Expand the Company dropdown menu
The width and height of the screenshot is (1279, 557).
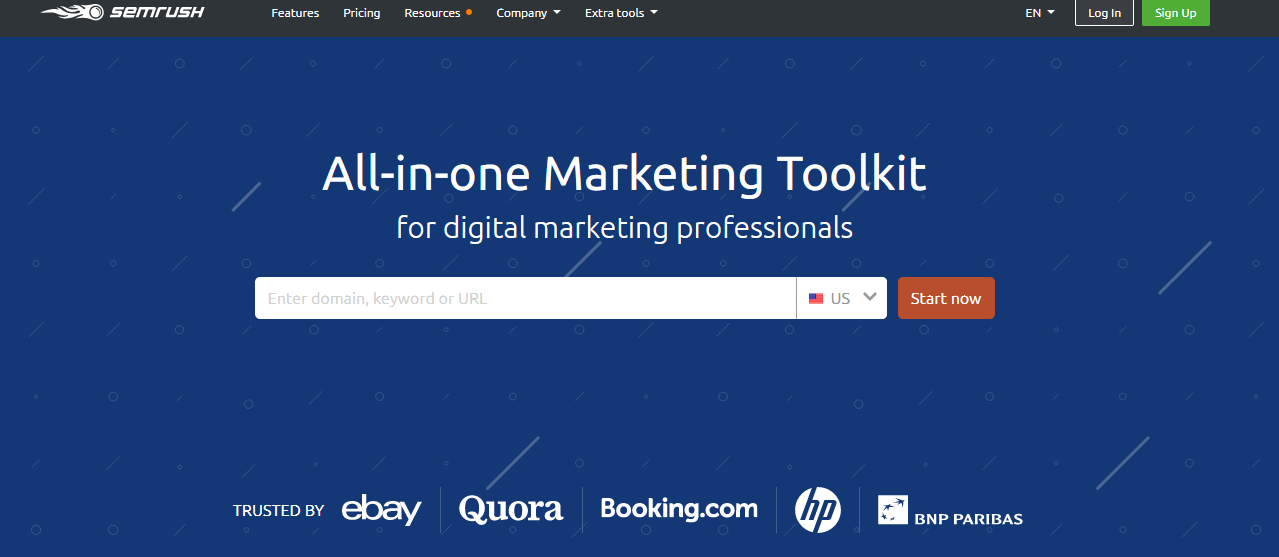pos(528,13)
